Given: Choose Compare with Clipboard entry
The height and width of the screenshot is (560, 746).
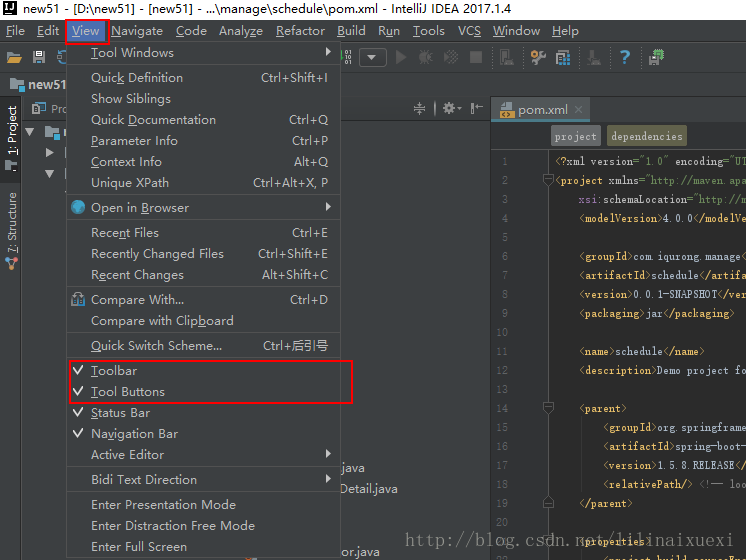Looking at the screenshot, I should 204,321.
